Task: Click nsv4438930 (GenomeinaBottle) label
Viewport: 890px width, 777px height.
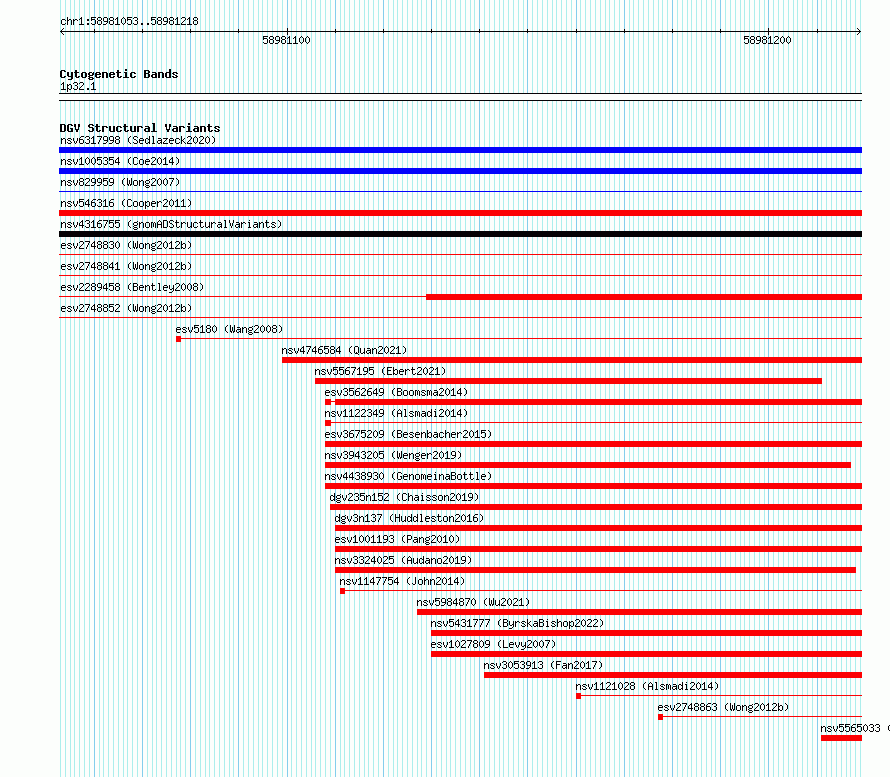Action: pyautogui.click(x=408, y=476)
